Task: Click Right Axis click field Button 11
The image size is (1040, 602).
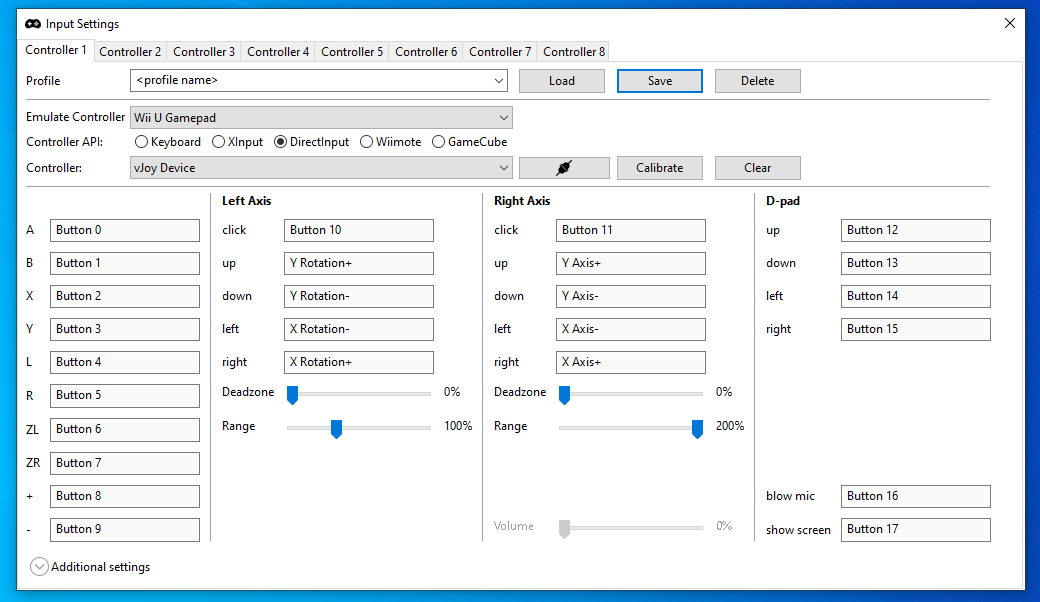Action: pos(631,230)
